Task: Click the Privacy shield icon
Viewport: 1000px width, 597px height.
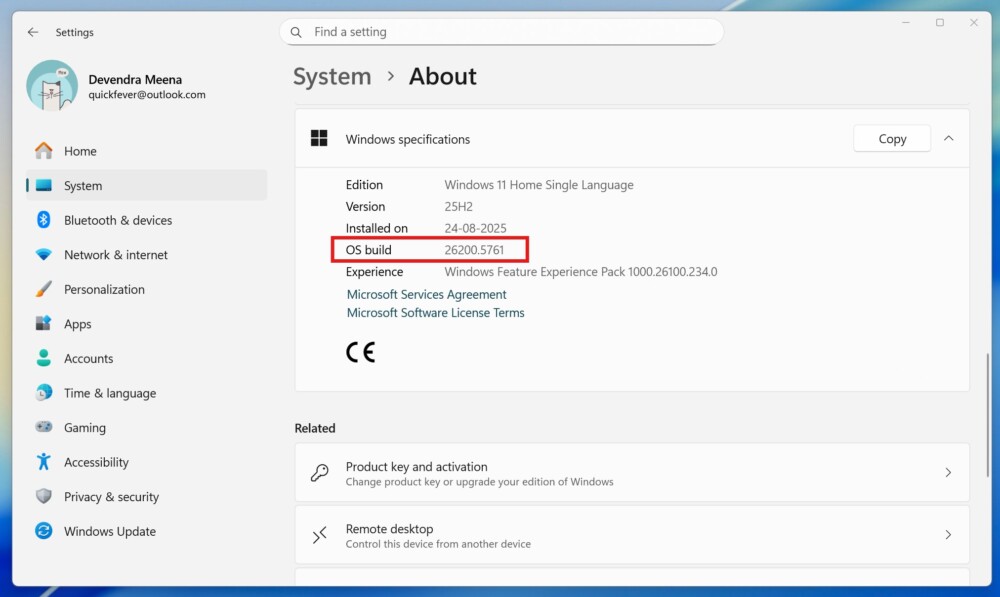Action: pyautogui.click(x=43, y=496)
